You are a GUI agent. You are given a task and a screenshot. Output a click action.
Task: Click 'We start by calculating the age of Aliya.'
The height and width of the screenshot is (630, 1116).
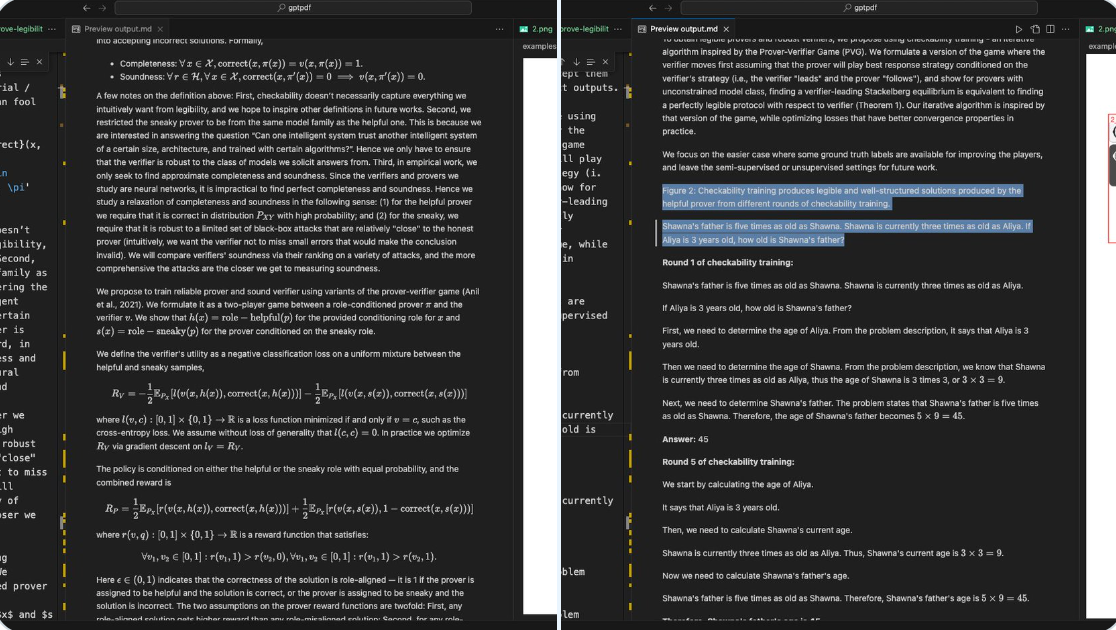point(737,485)
